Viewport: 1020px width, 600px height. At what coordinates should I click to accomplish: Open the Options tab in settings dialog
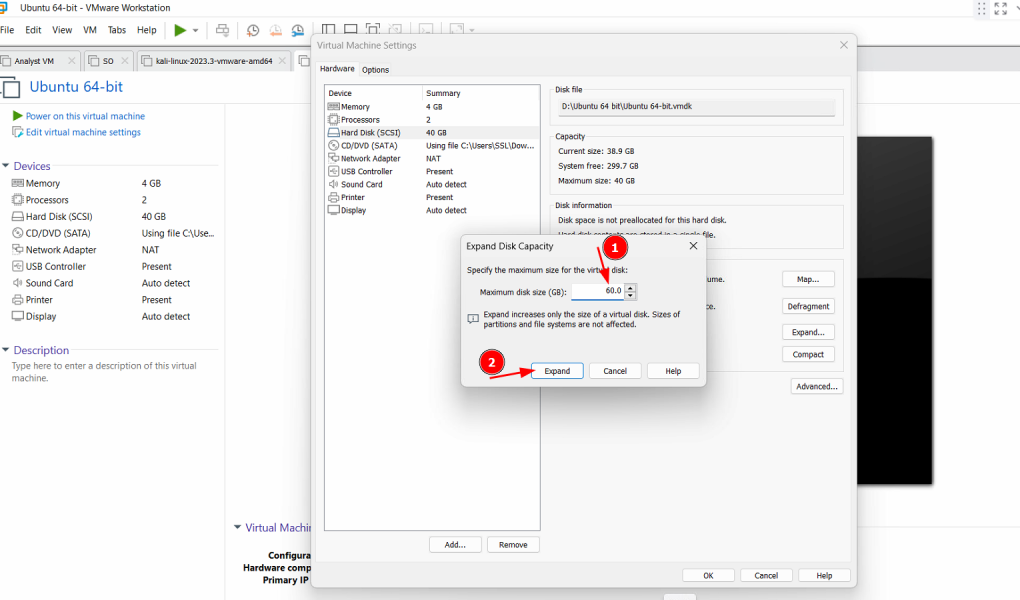pyautogui.click(x=375, y=70)
